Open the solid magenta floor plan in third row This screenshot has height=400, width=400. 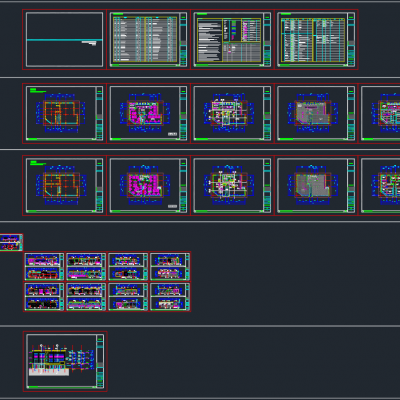click(x=148, y=185)
